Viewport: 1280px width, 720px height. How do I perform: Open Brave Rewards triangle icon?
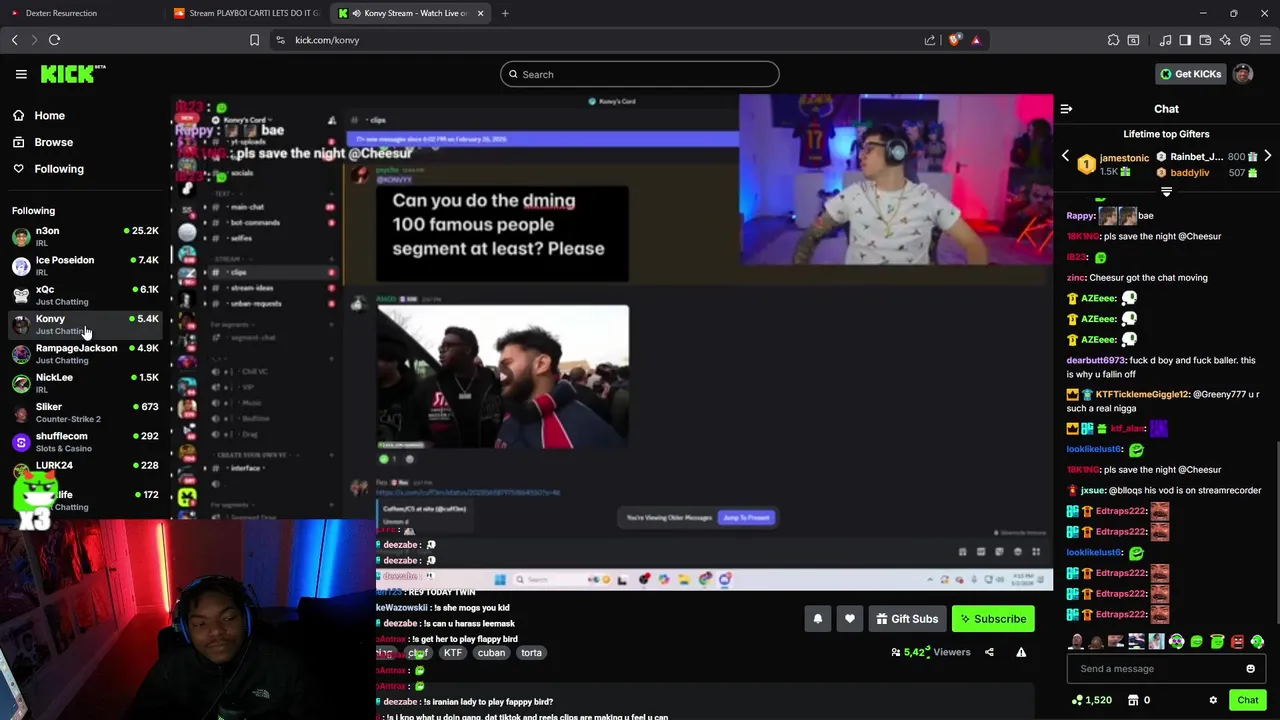pos(976,40)
